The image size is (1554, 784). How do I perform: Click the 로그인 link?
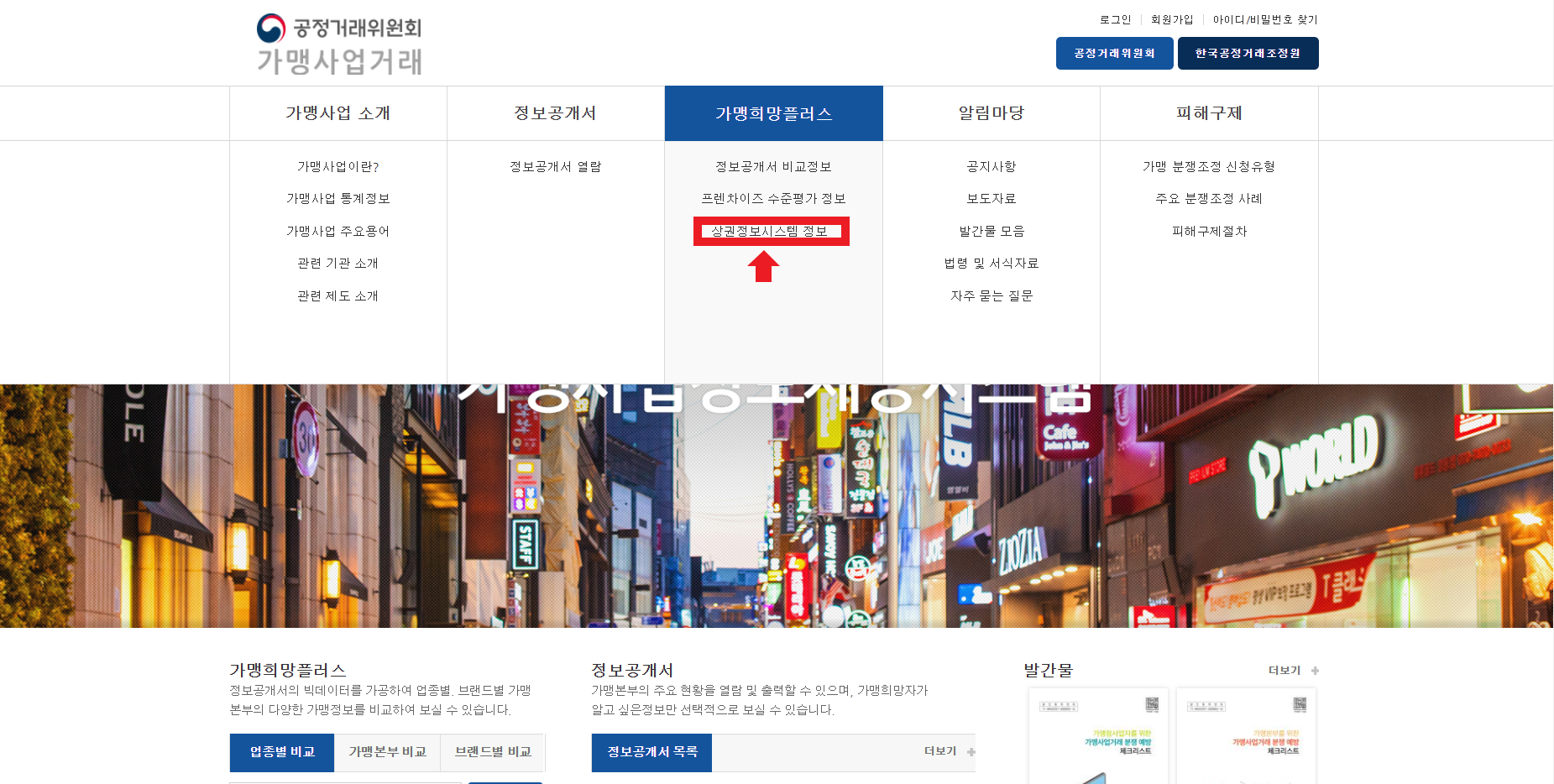pos(1117,18)
